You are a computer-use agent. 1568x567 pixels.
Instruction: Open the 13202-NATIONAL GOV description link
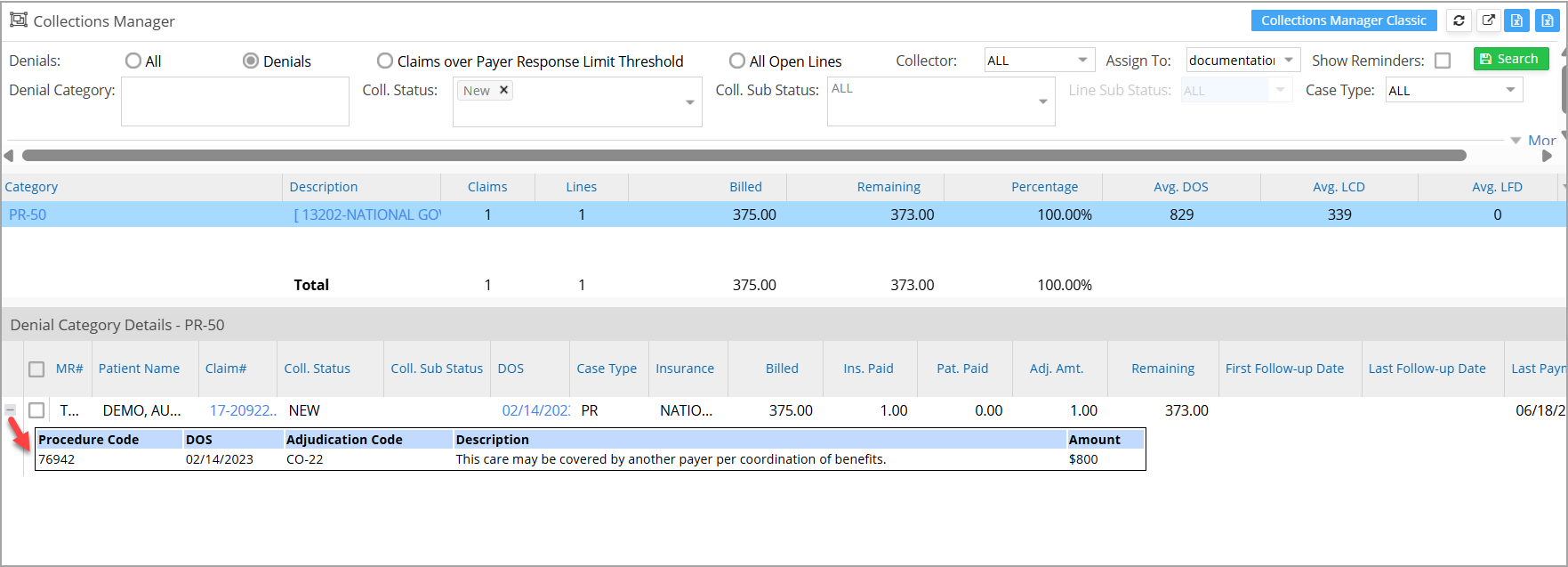(367, 215)
